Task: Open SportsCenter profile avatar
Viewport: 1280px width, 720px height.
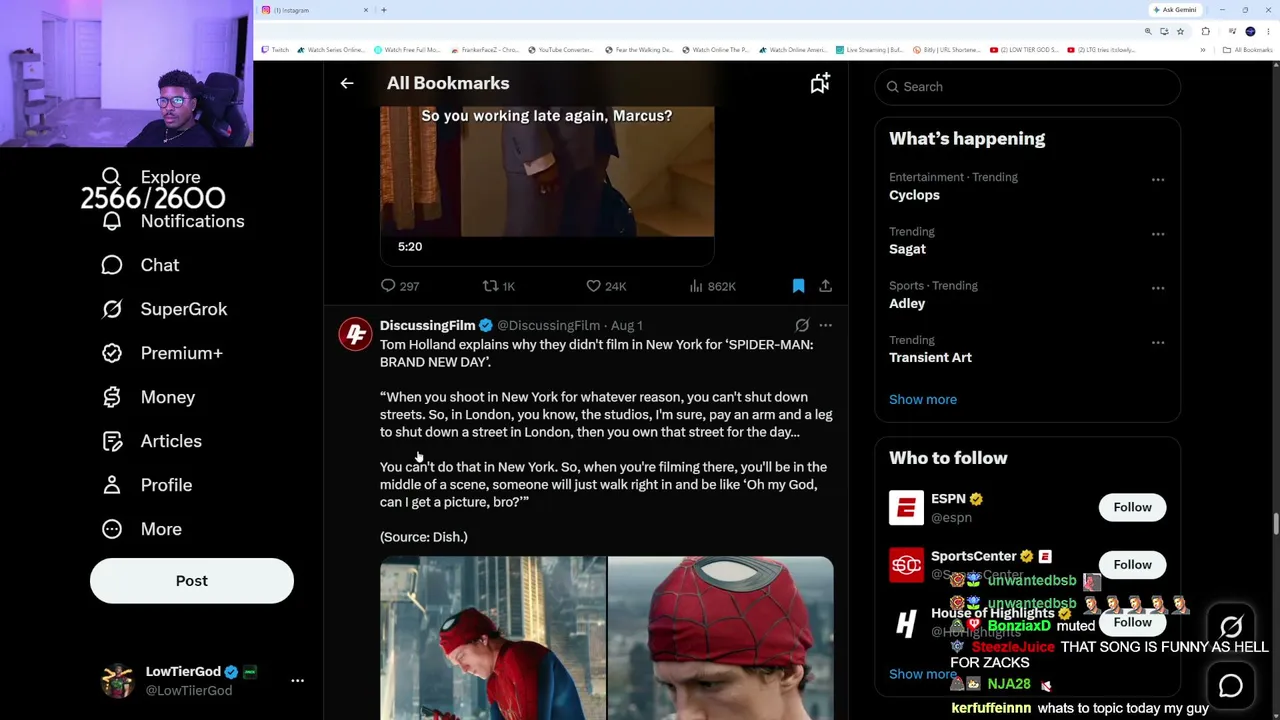Action: 906,565
